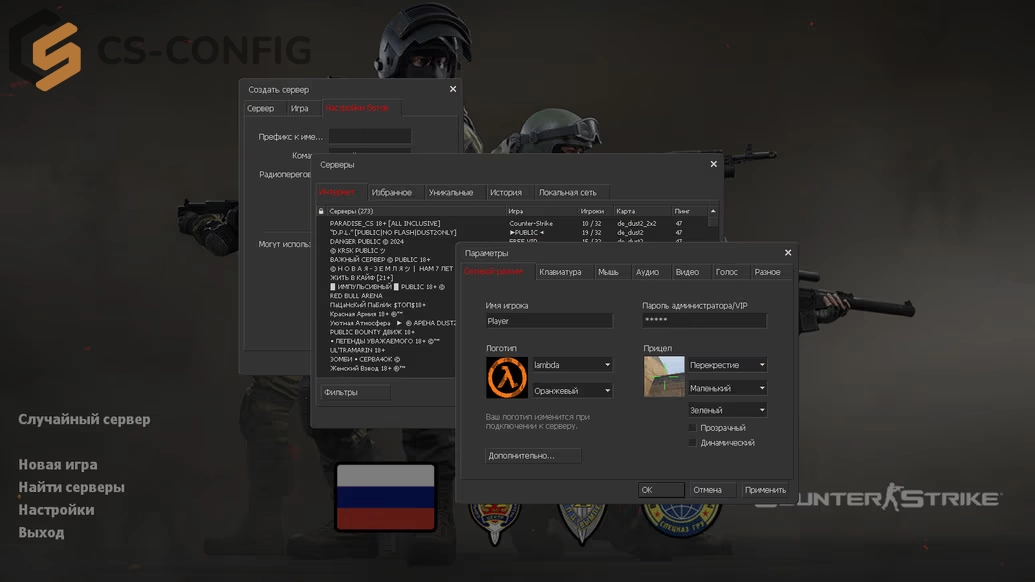The width and height of the screenshot is (1035, 582).
Task: Open the Перекрестие crosshair type dropdown
Action: (x=727, y=365)
